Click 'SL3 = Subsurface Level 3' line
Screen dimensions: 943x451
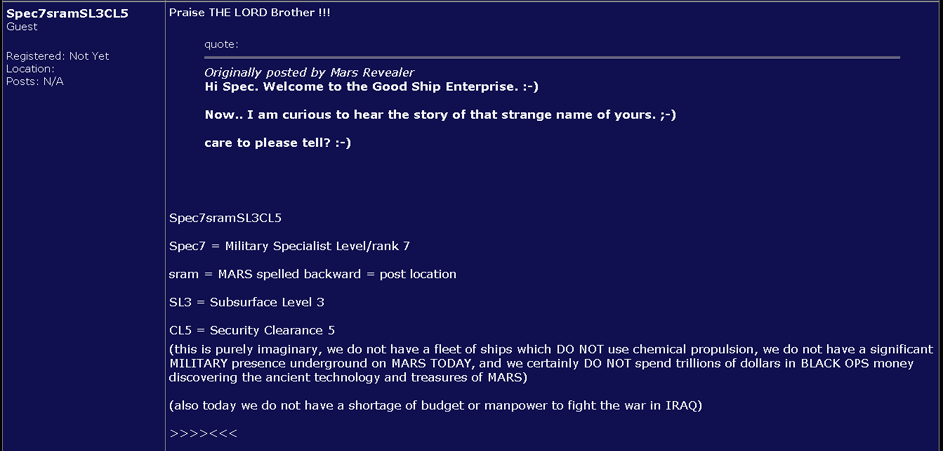[x=247, y=302]
